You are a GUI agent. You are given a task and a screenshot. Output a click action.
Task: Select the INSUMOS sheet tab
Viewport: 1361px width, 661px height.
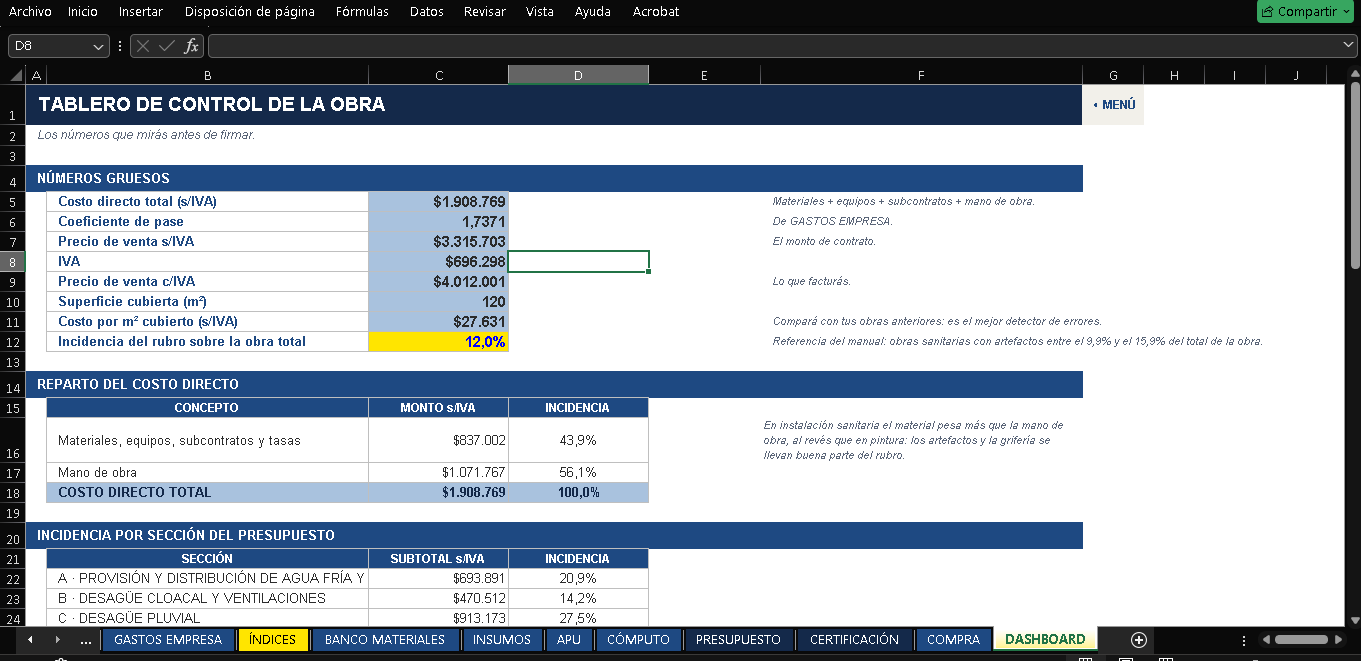click(502, 640)
